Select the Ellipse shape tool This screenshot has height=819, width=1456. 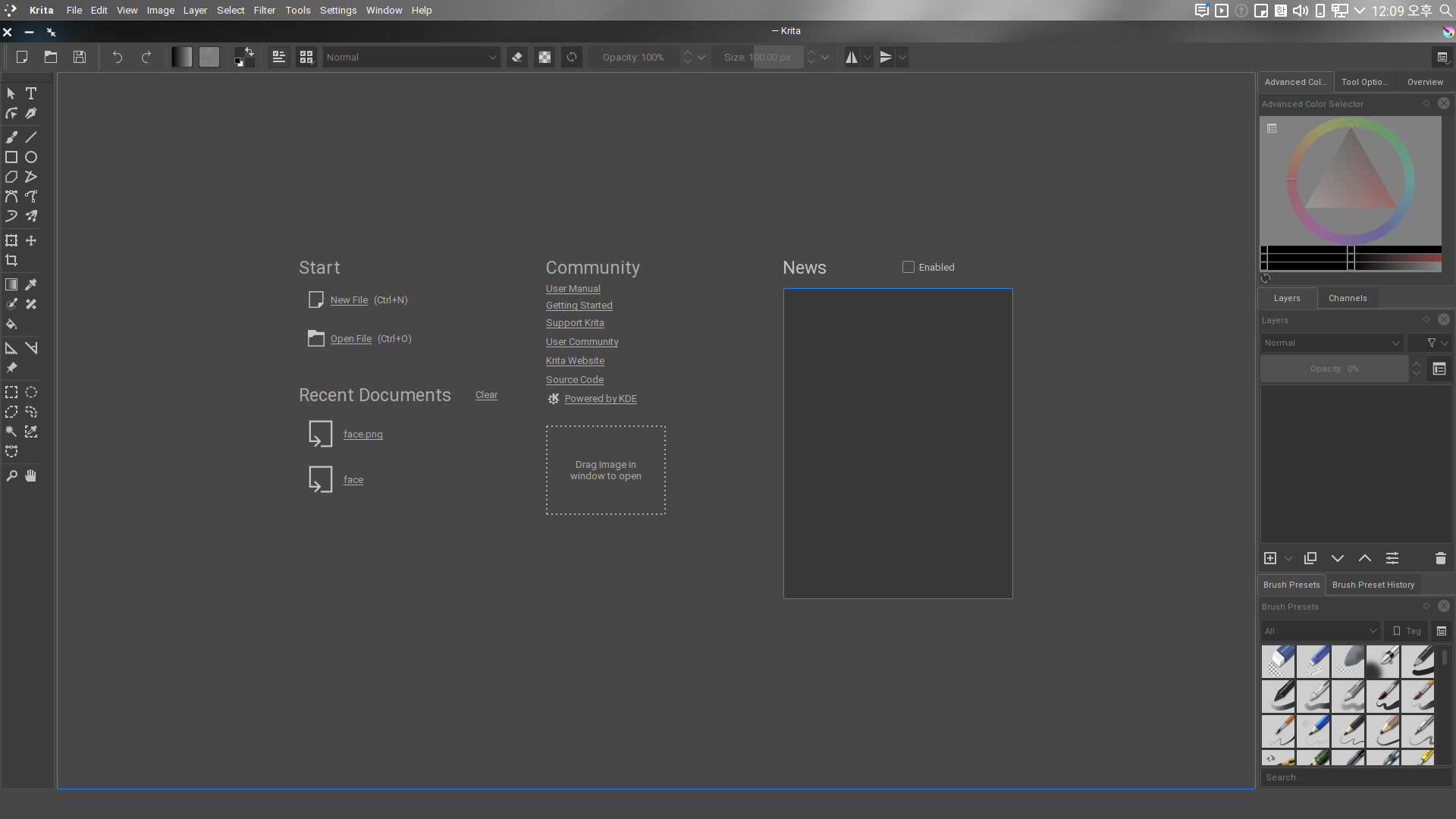tap(31, 157)
